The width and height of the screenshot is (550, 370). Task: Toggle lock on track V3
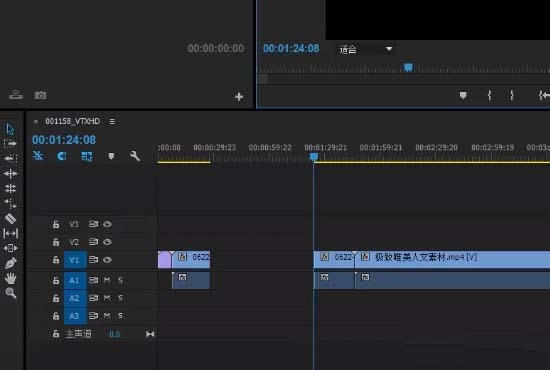(x=56, y=224)
